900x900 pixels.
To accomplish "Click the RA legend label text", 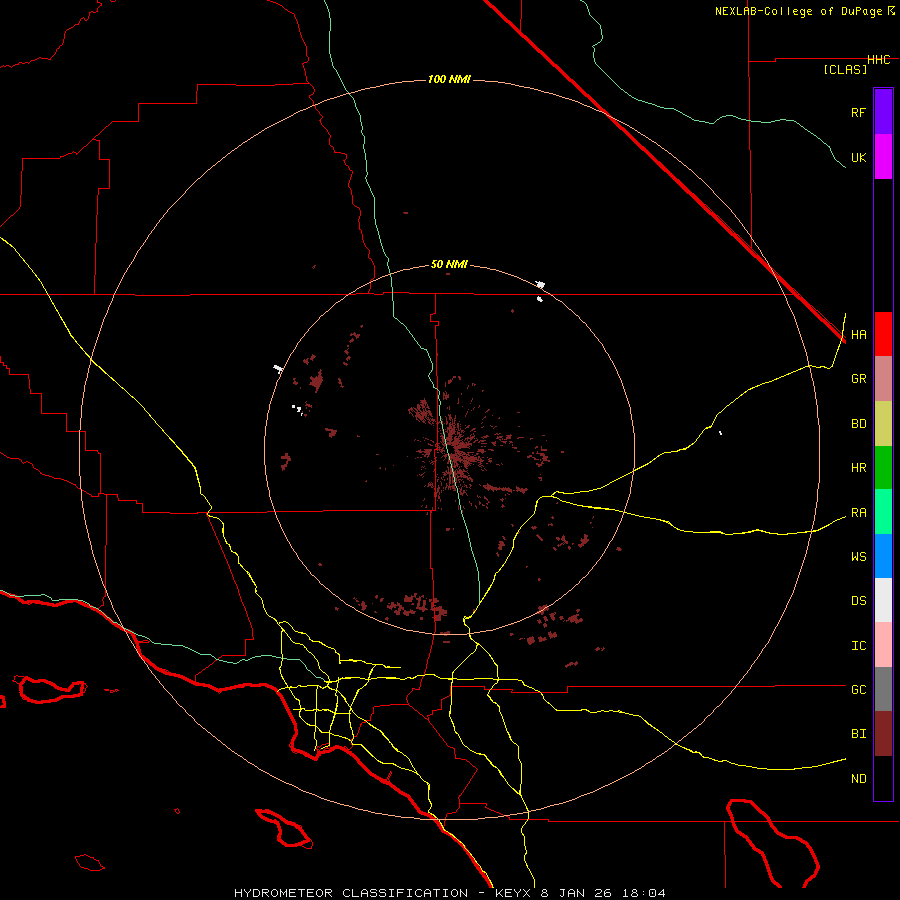I will coord(858,512).
